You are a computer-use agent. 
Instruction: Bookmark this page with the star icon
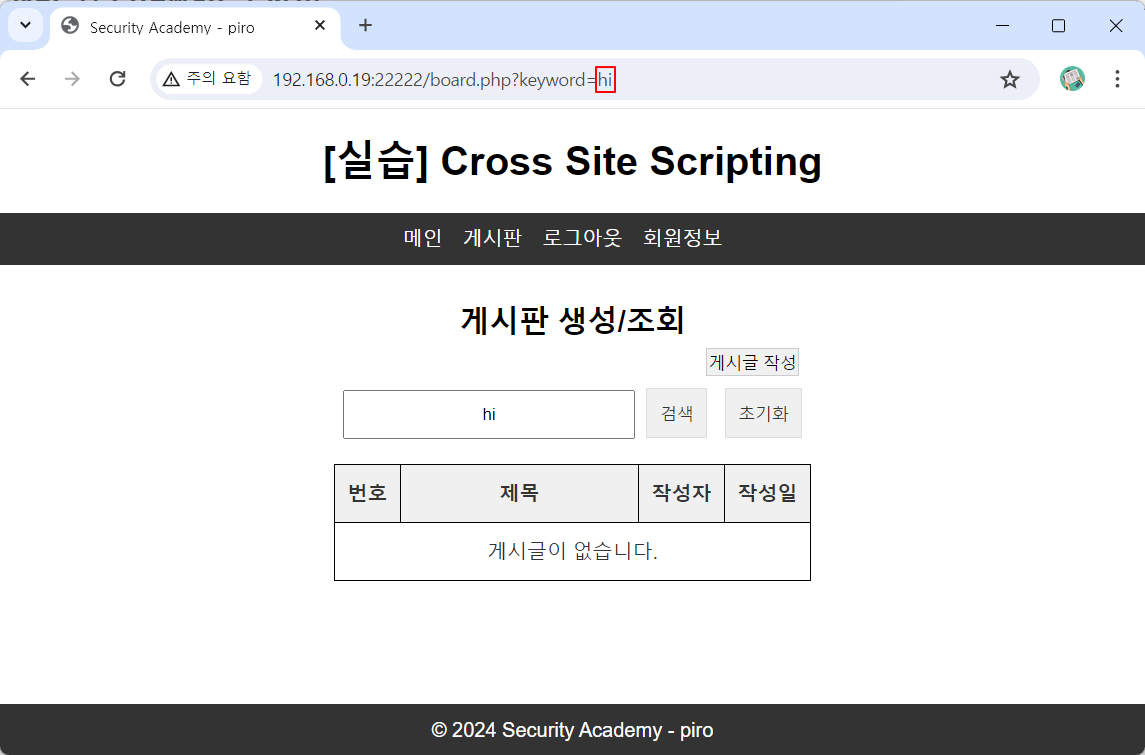[x=1010, y=79]
